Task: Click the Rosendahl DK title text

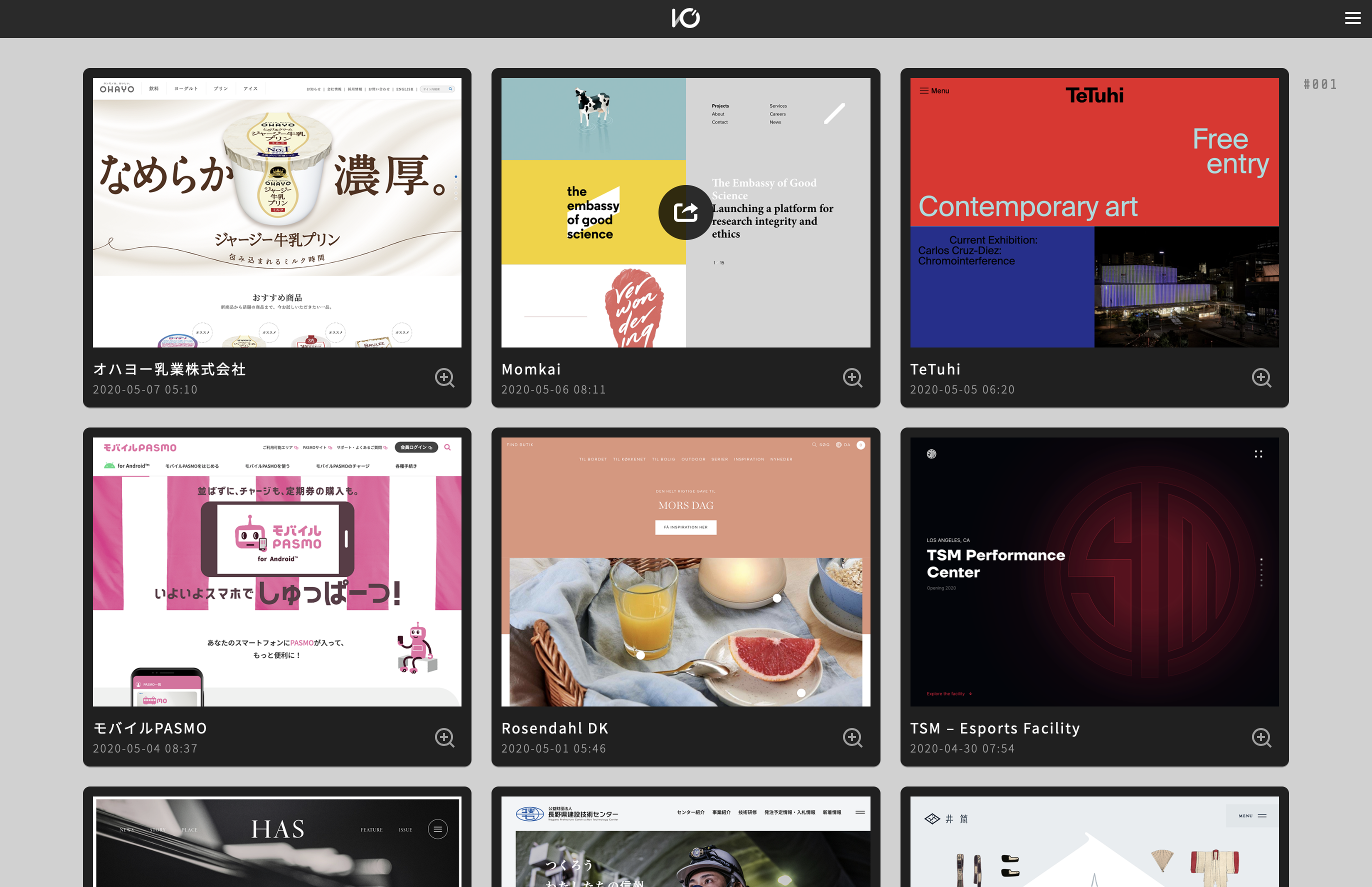Action: point(554,728)
